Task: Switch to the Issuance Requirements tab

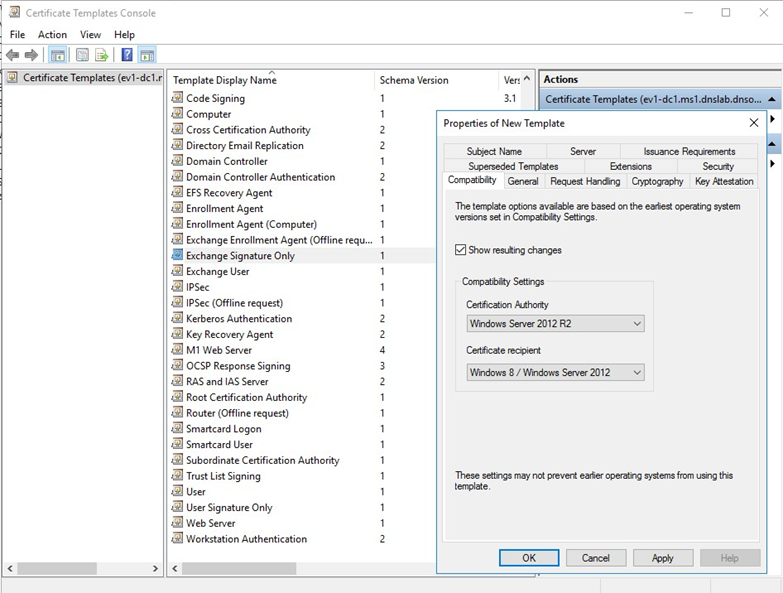Action: point(689,151)
